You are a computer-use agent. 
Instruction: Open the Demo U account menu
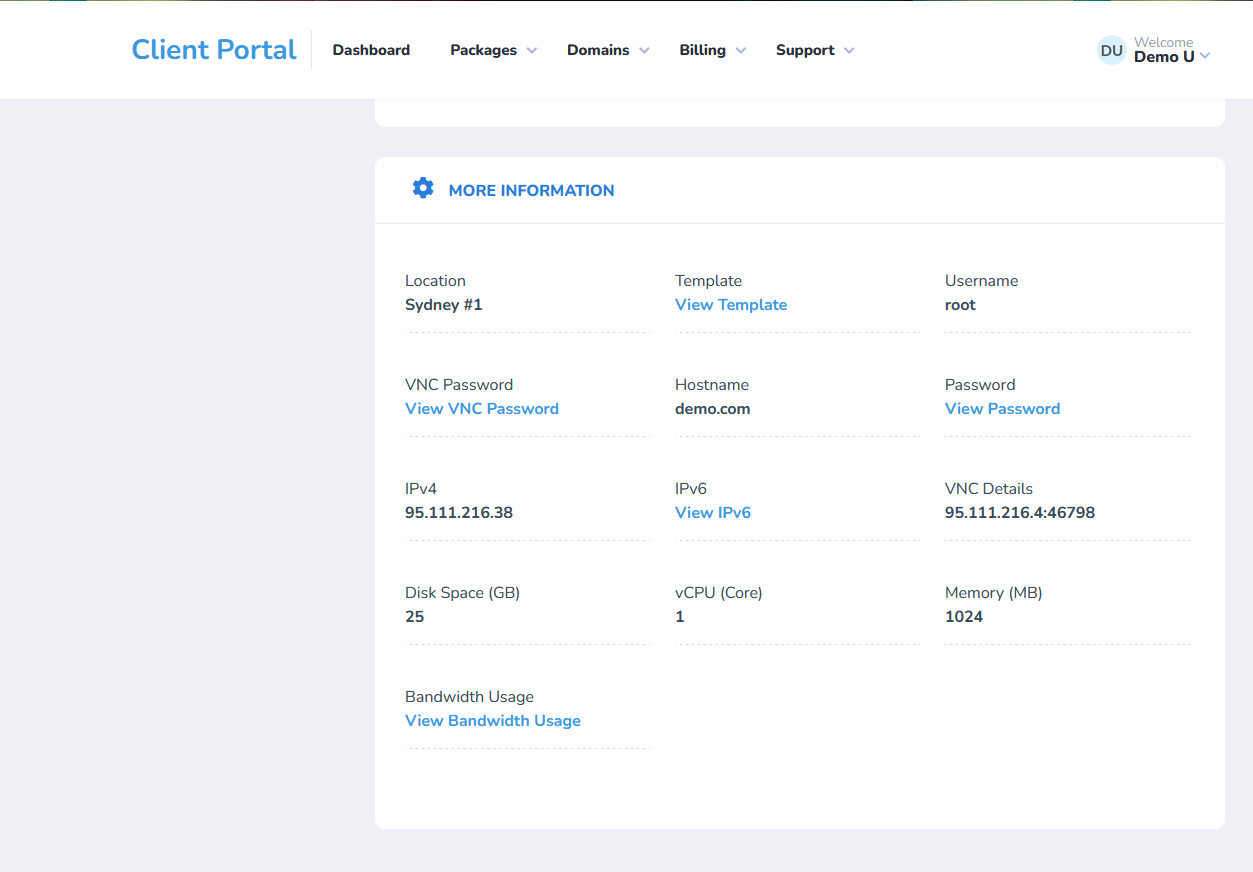(1164, 57)
